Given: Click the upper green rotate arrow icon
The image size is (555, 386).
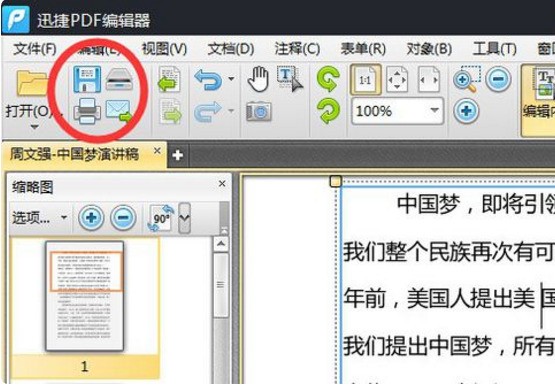Looking at the screenshot, I should tap(328, 79).
